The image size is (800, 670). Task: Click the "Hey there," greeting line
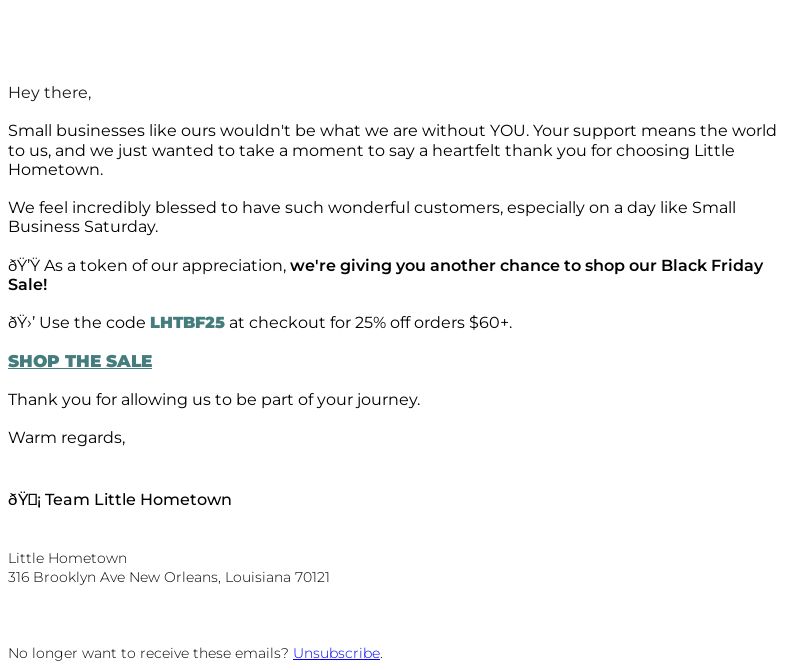coord(50,93)
